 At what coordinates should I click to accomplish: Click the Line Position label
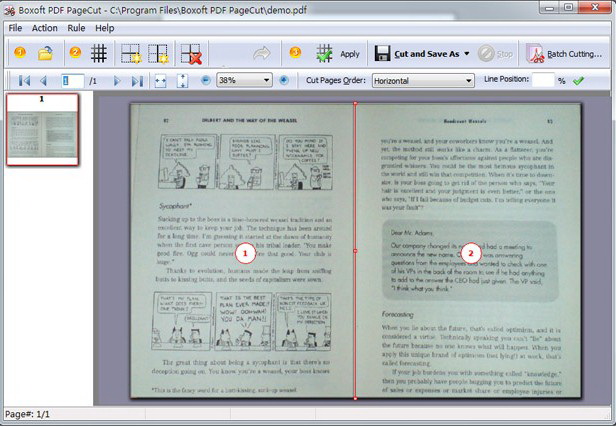coord(506,79)
